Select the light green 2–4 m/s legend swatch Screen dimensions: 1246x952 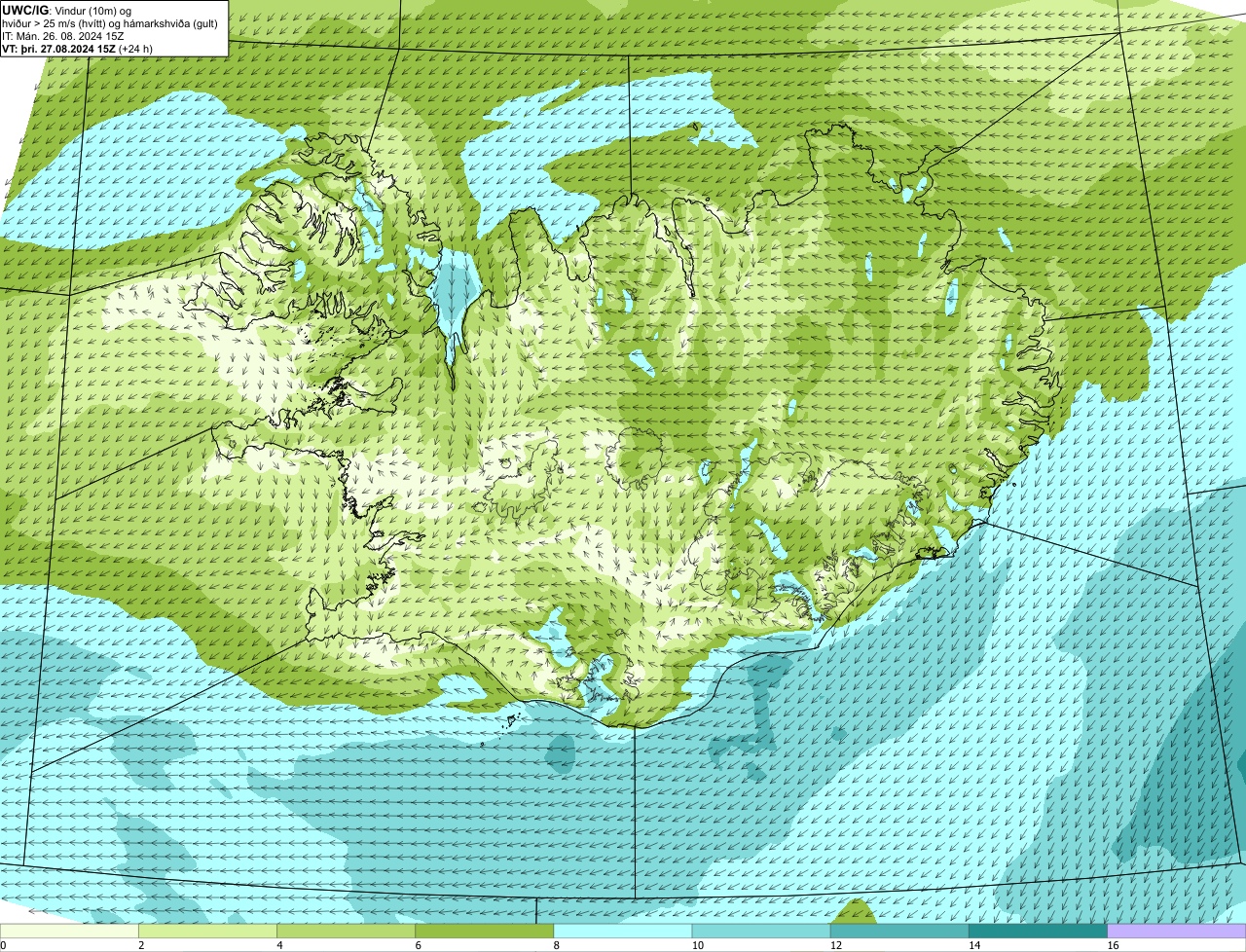click(x=208, y=931)
